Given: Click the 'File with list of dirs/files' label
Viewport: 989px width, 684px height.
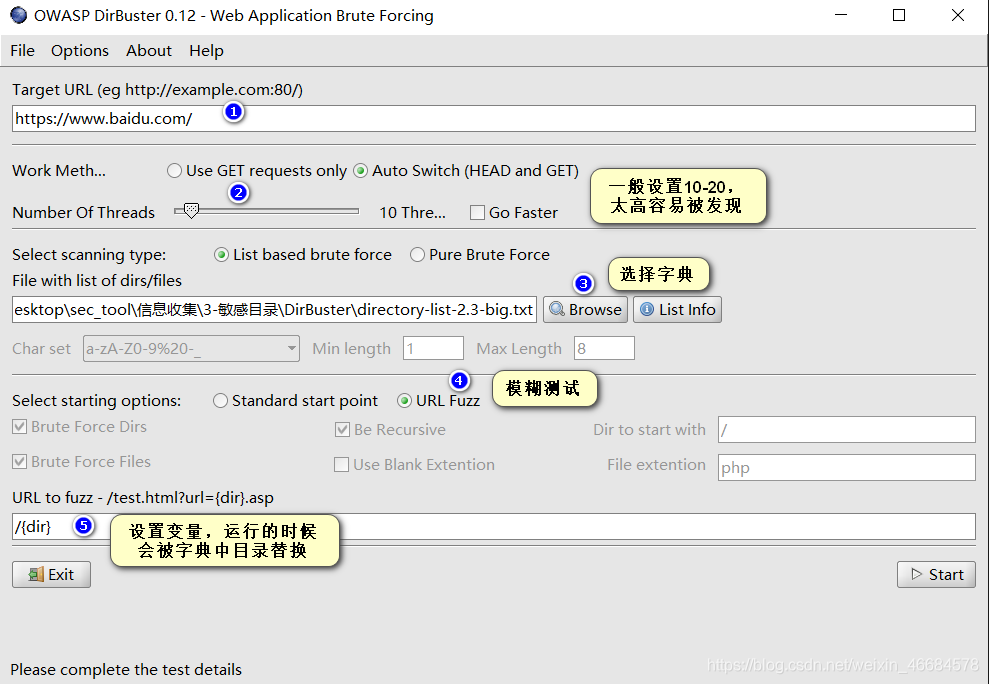Looking at the screenshot, I should click(x=97, y=281).
